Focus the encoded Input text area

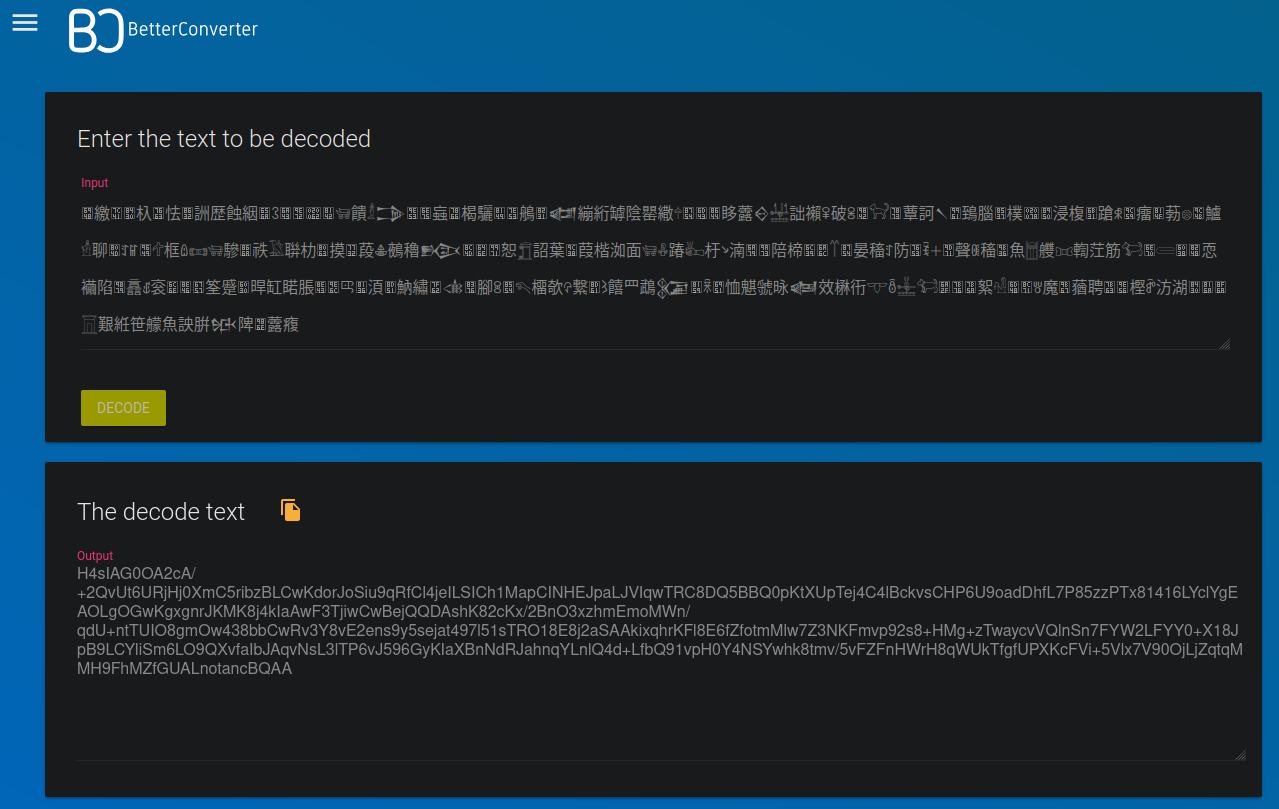point(650,269)
